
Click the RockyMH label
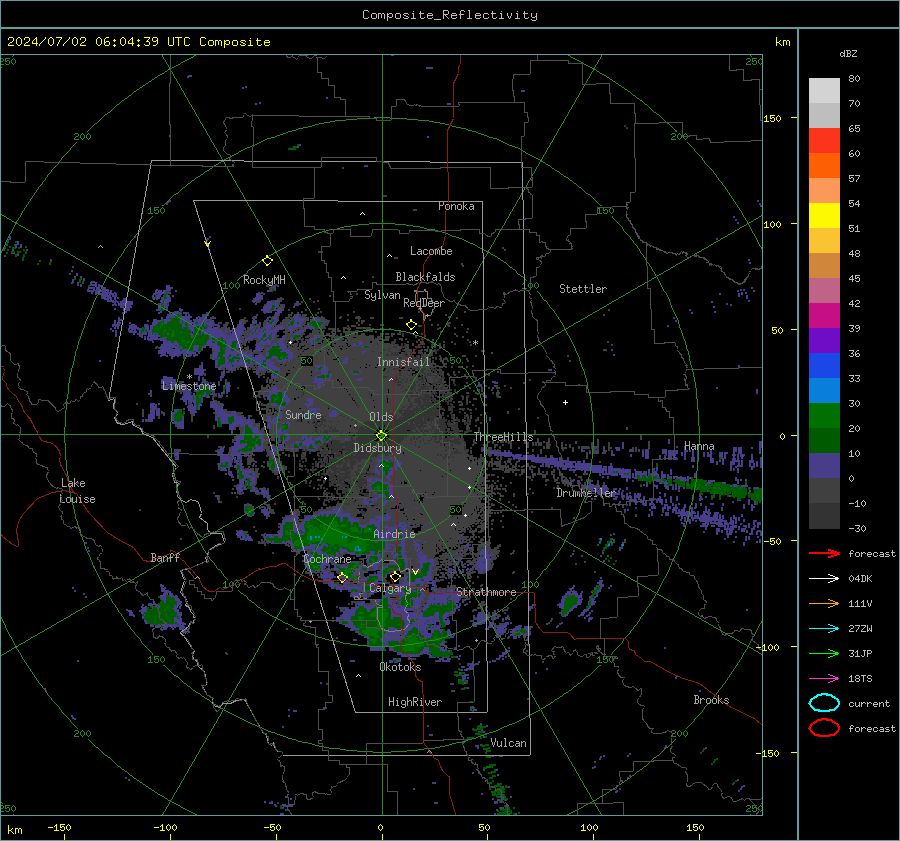pos(264,280)
